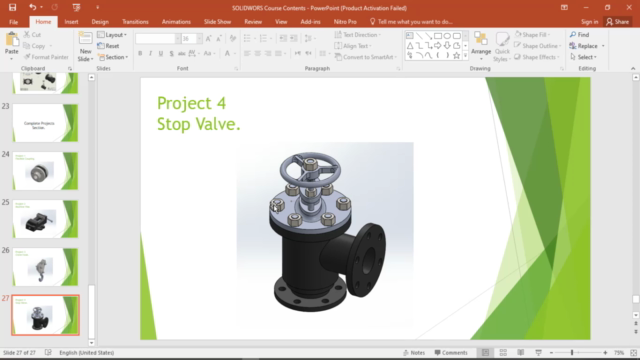Open the font name dropdown arrow
This screenshot has width=640, height=360.
[x=178, y=39]
